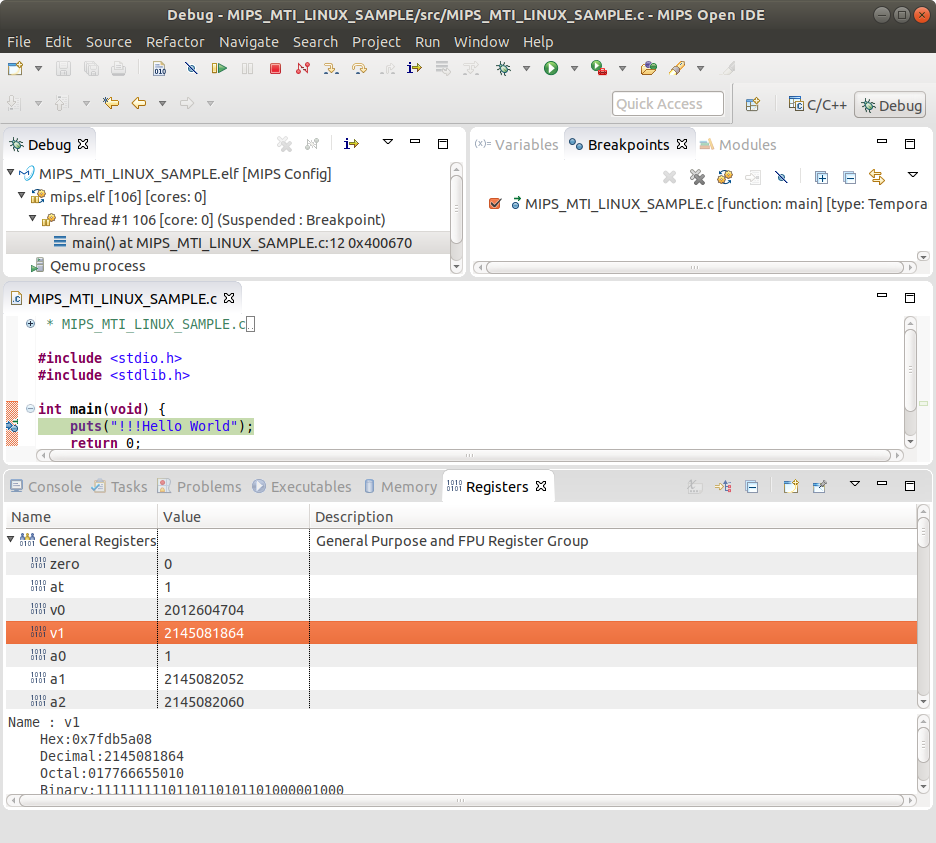Select the v0 register row
936x843 pixels.
point(461,610)
